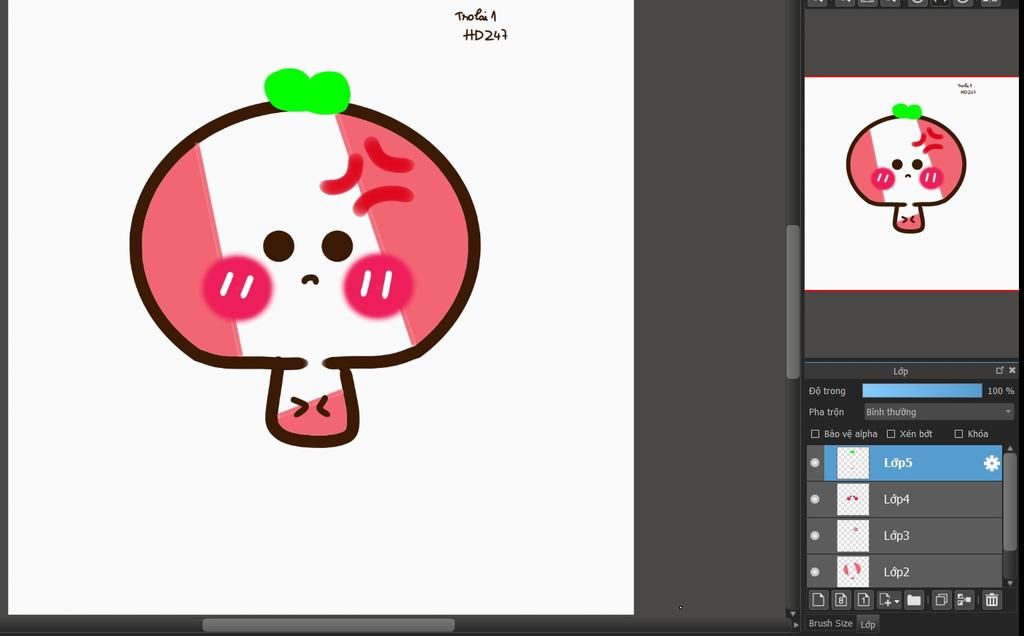Enable the Bảo vệ alpha checkbox
Viewport: 1024px width, 636px height.
[x=815, y=434]
